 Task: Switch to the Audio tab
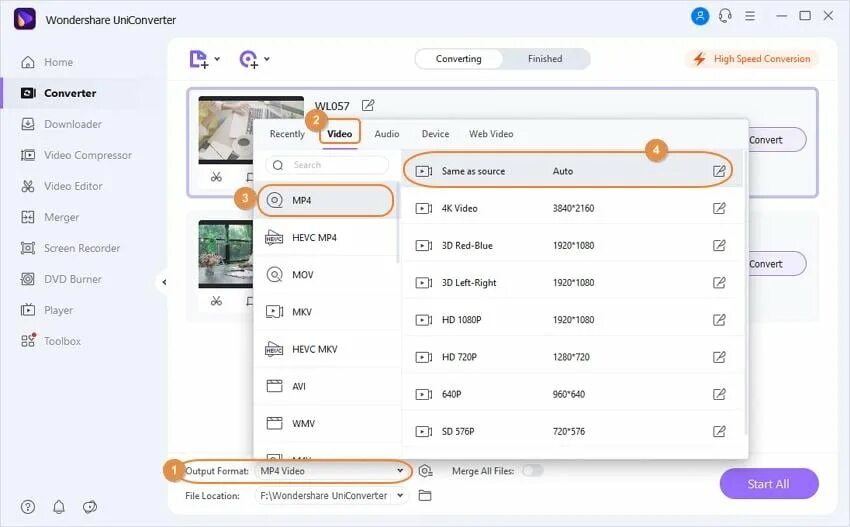click(387, 134)
